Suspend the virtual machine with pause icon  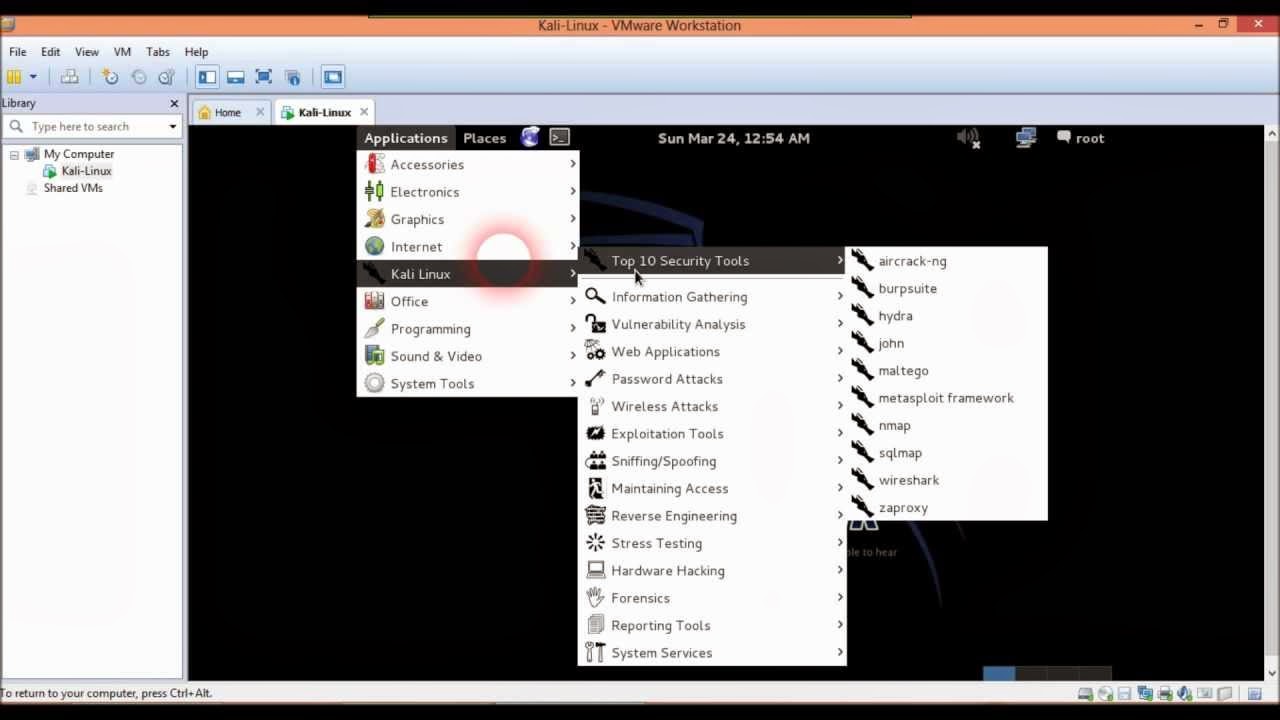(x=14, y=77)
